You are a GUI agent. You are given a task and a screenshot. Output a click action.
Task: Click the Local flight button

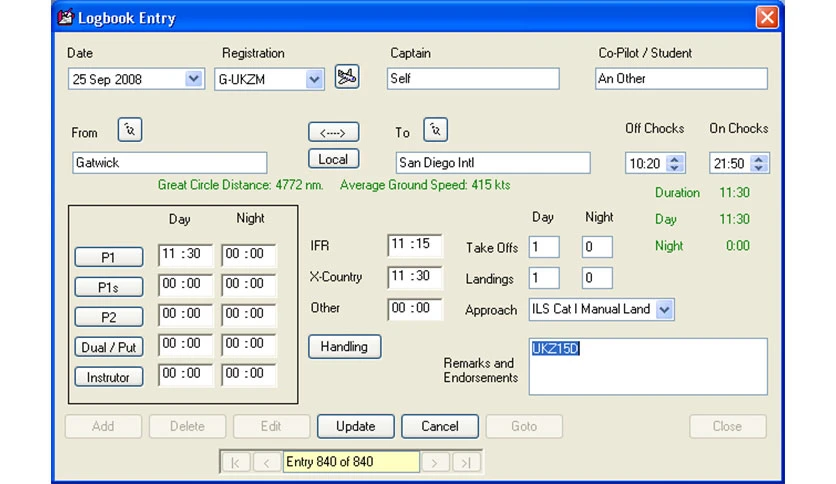tap(333, 159)
